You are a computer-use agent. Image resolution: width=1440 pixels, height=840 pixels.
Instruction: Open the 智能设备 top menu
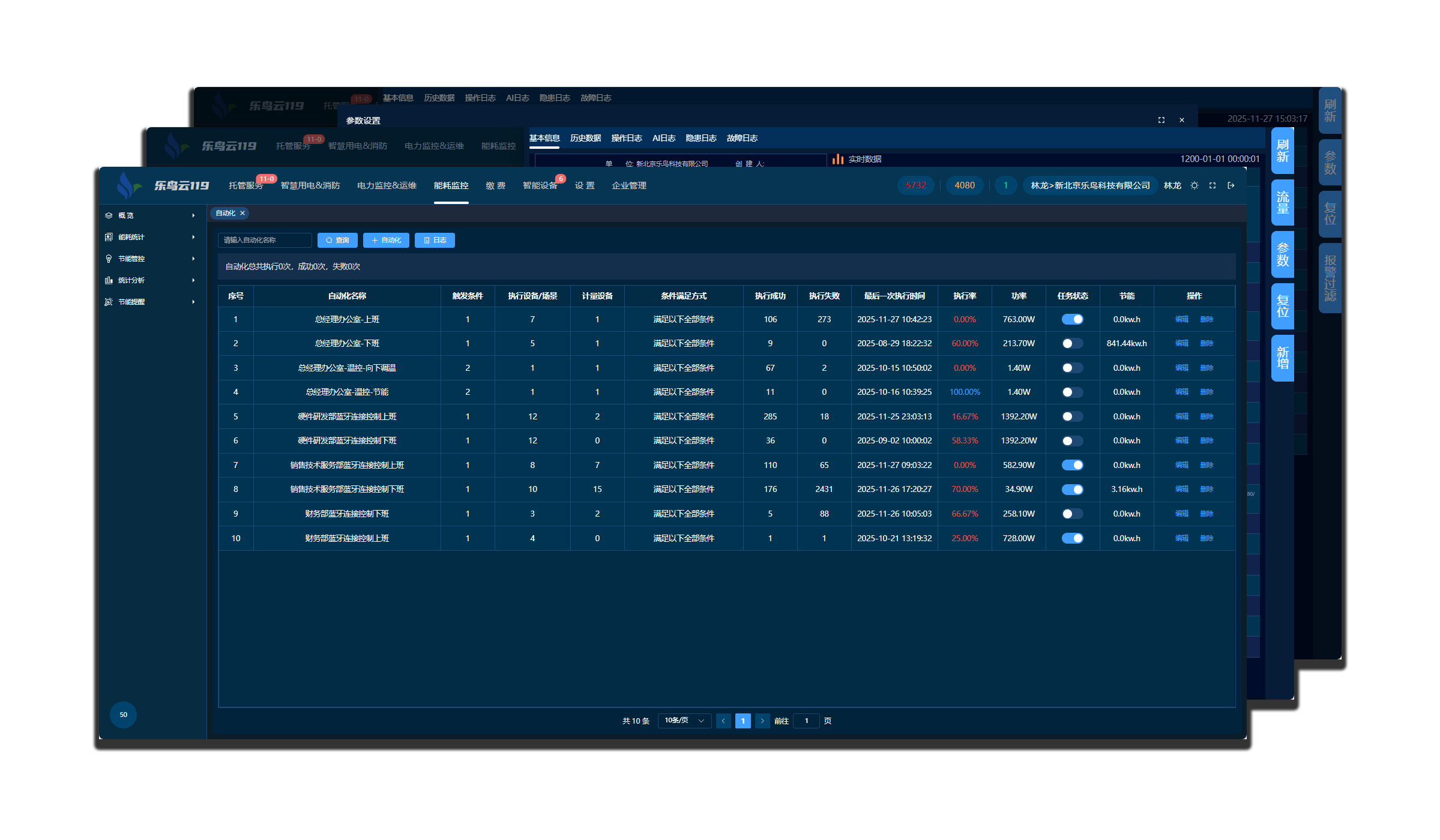point(540,185)
